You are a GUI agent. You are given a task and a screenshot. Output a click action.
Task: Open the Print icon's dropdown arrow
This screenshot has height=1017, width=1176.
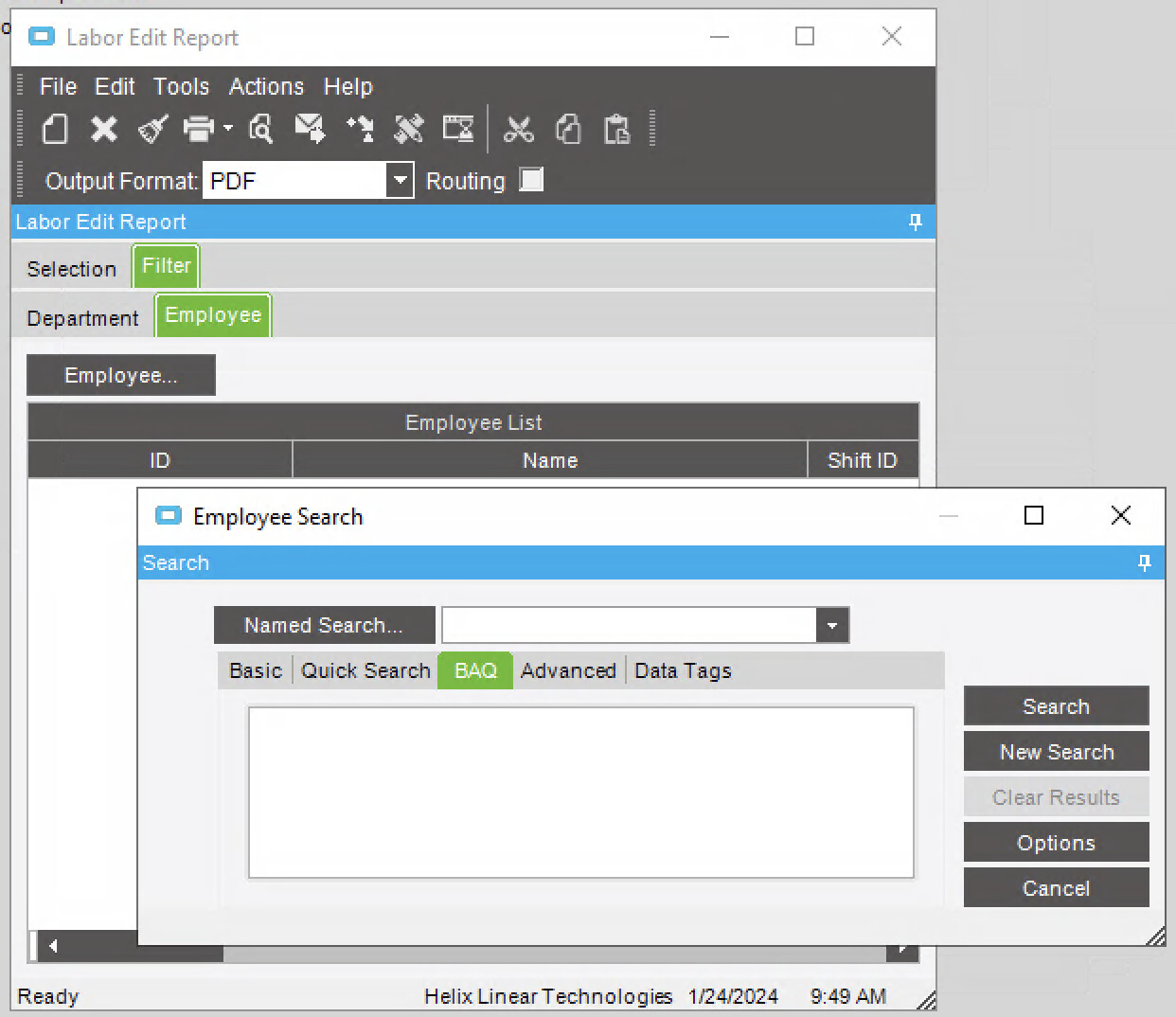[228, 128]
